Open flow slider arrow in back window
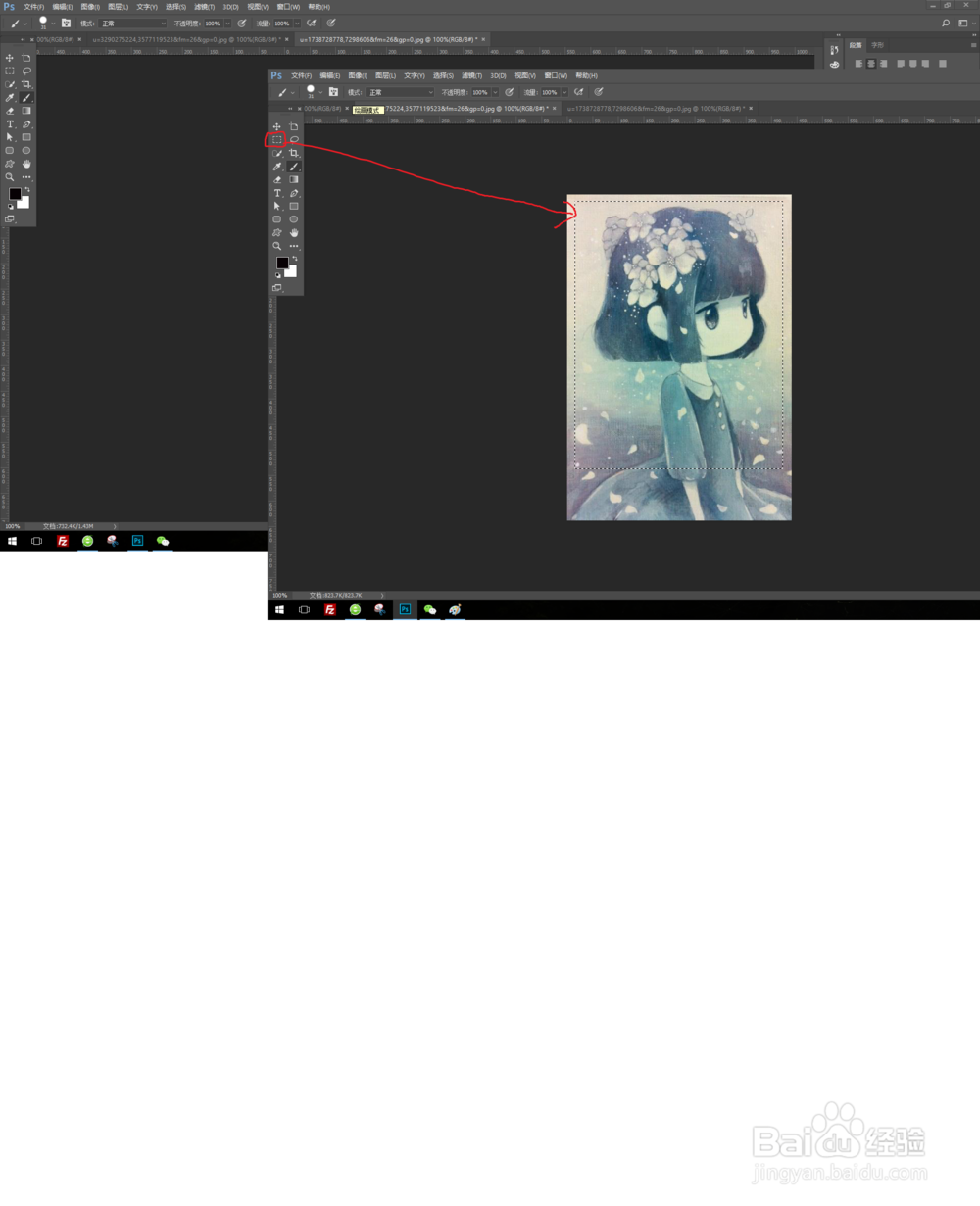The height and width of the screenshot is (1206, 980). point(297,24)
